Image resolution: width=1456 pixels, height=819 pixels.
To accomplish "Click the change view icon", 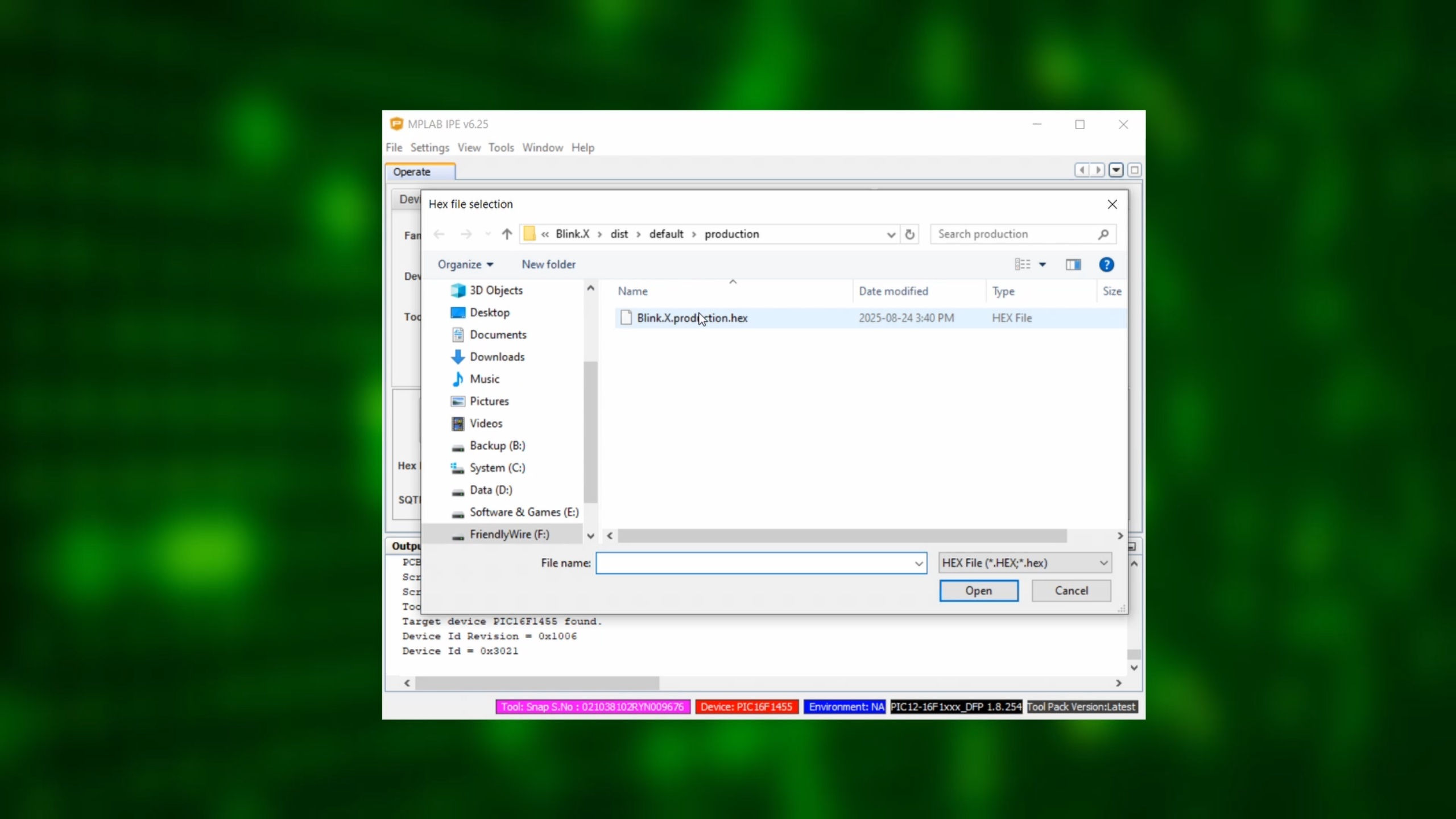I will [1022, 264].
